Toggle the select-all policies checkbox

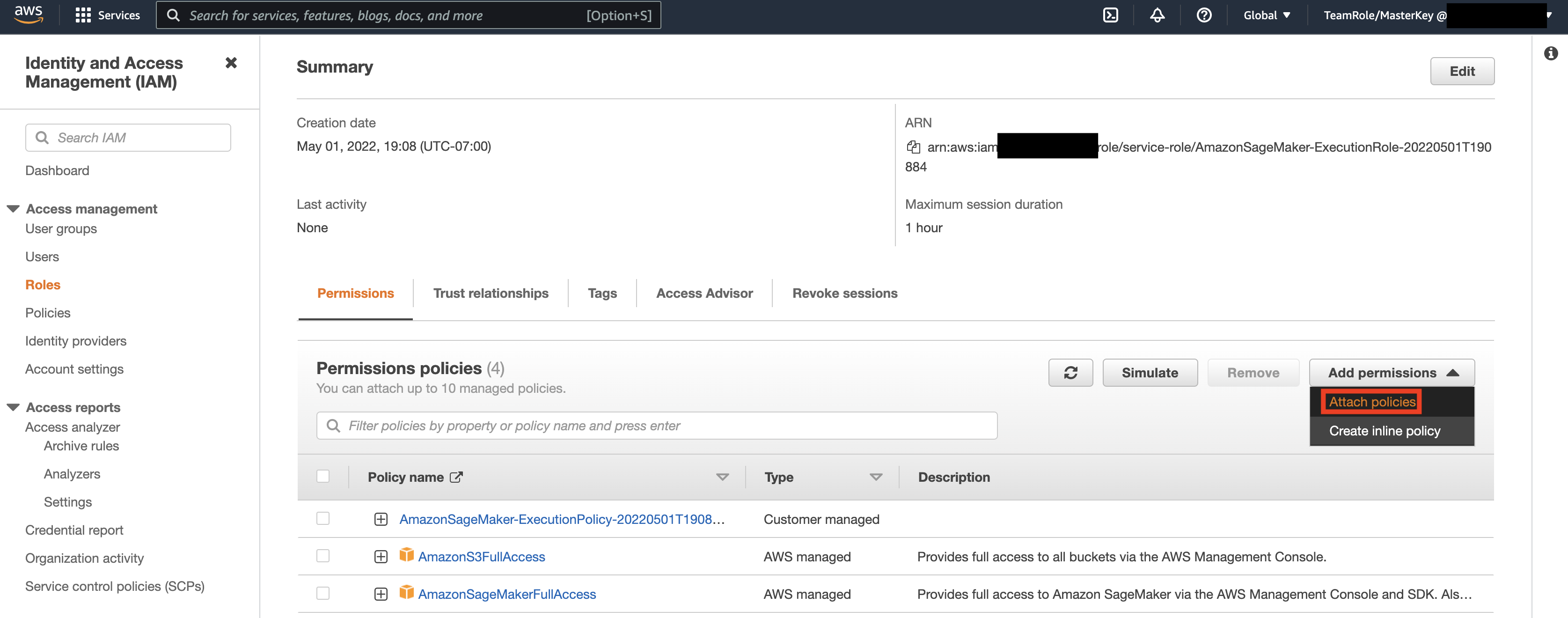coord(322,476)
